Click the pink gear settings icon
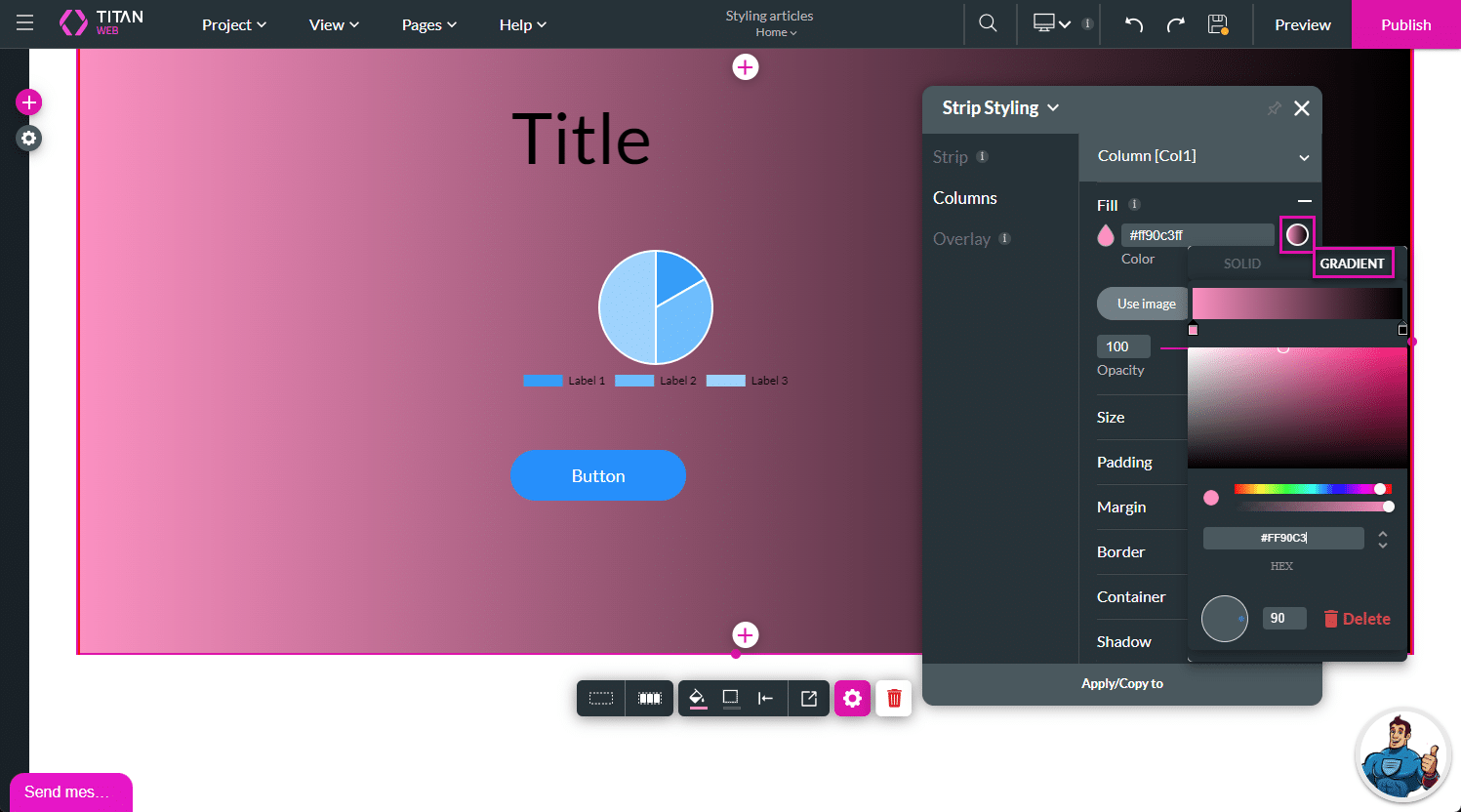The height and width of the screenshot is (812, 1461). point(852,698)
